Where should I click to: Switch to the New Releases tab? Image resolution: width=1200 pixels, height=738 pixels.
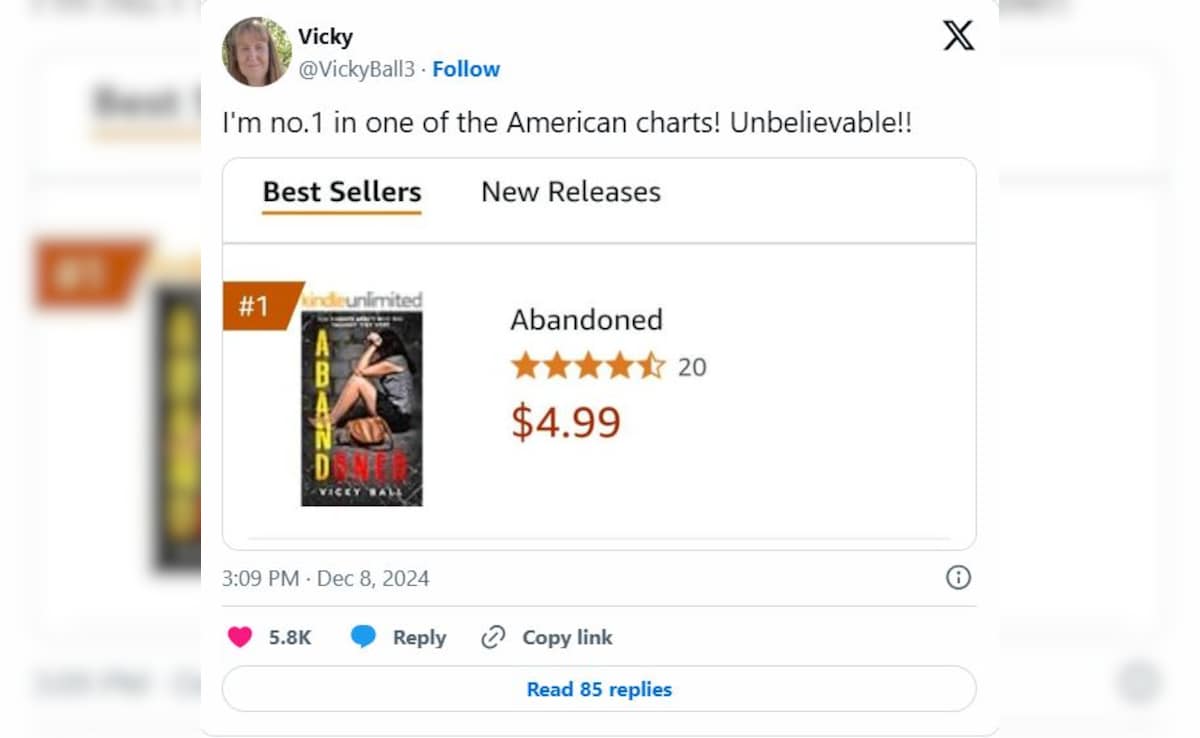[x=571, y=192]
